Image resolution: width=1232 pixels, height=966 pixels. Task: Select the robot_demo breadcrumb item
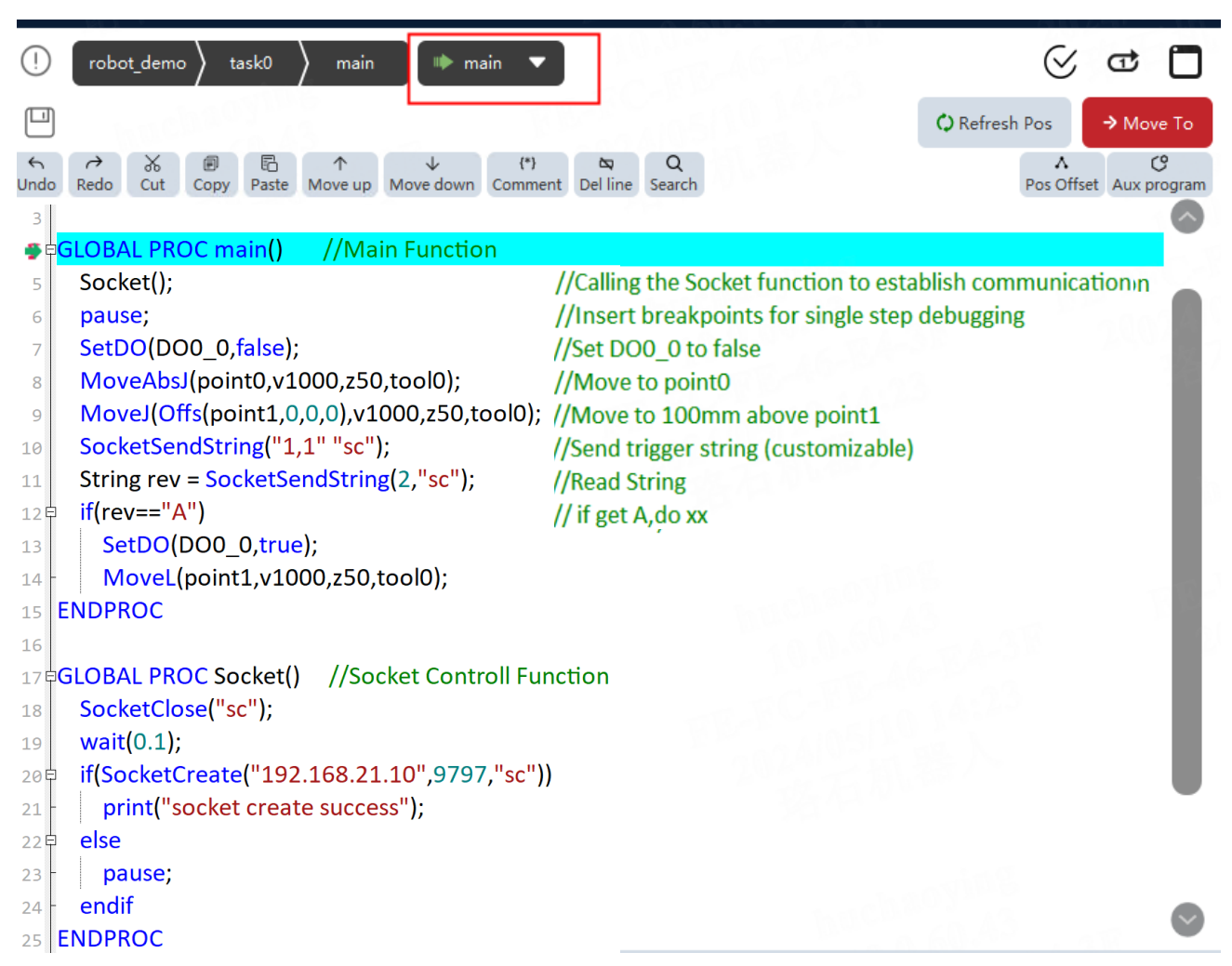pyautogui.click(x=138, y=63)
